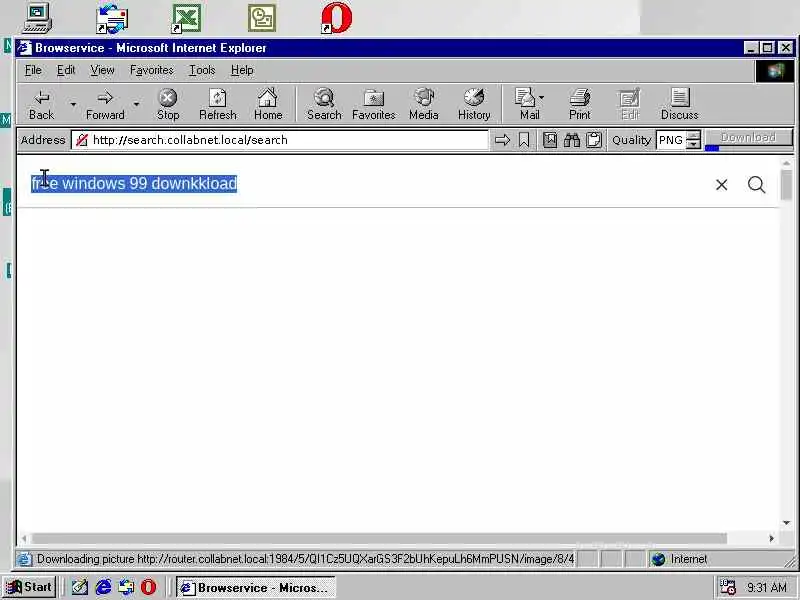Click the horizontal scrollbar right arrow

[771, 538]
